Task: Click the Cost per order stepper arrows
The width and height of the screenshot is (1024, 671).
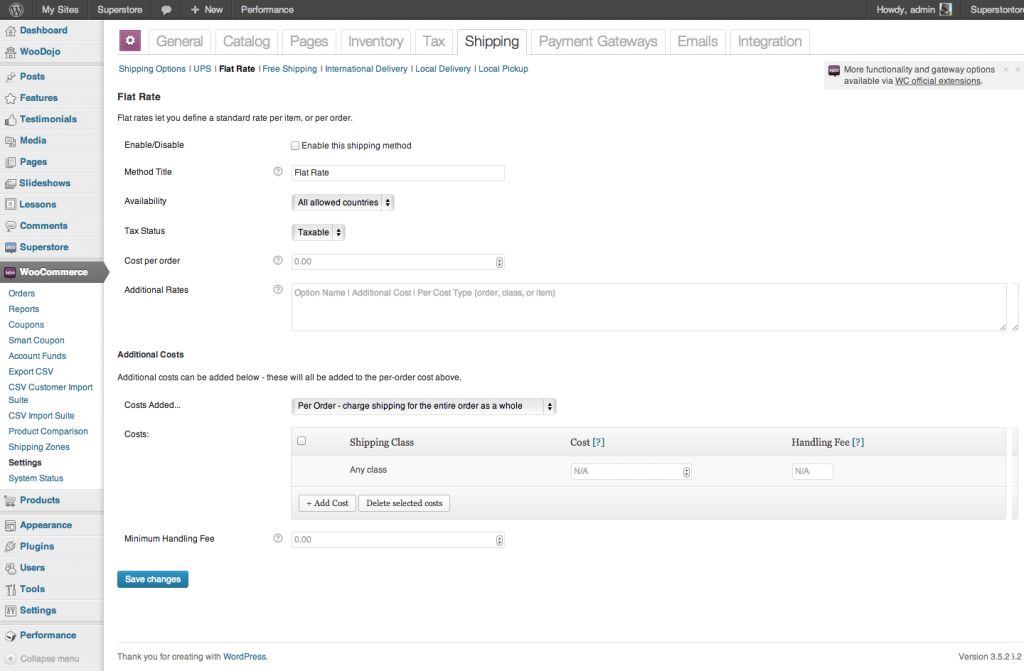Action: coord(500,263)
